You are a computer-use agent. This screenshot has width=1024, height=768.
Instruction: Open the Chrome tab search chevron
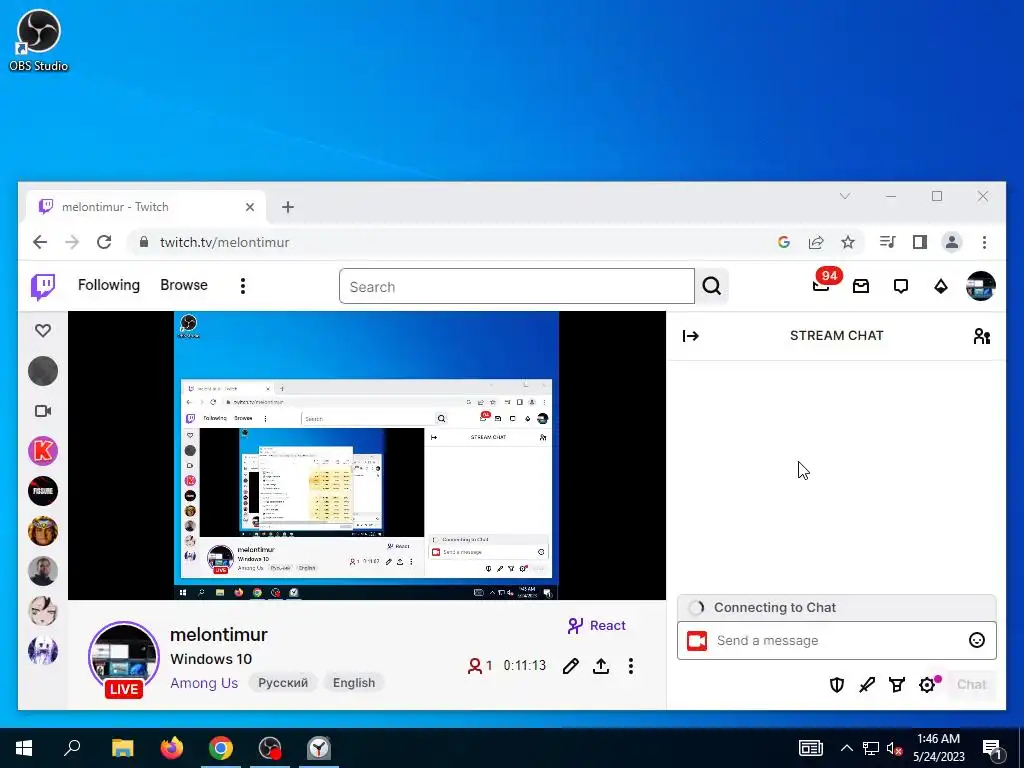(844, 196)
